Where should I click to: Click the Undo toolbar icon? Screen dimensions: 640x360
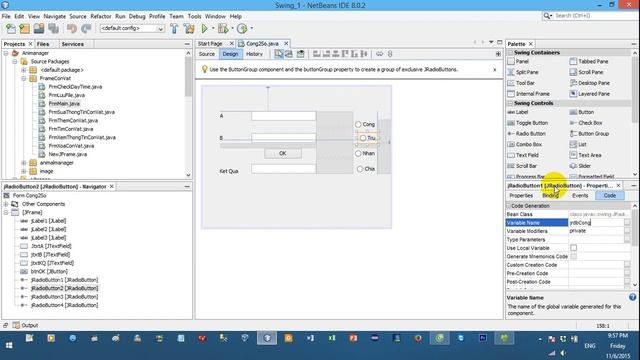point(72,29)
